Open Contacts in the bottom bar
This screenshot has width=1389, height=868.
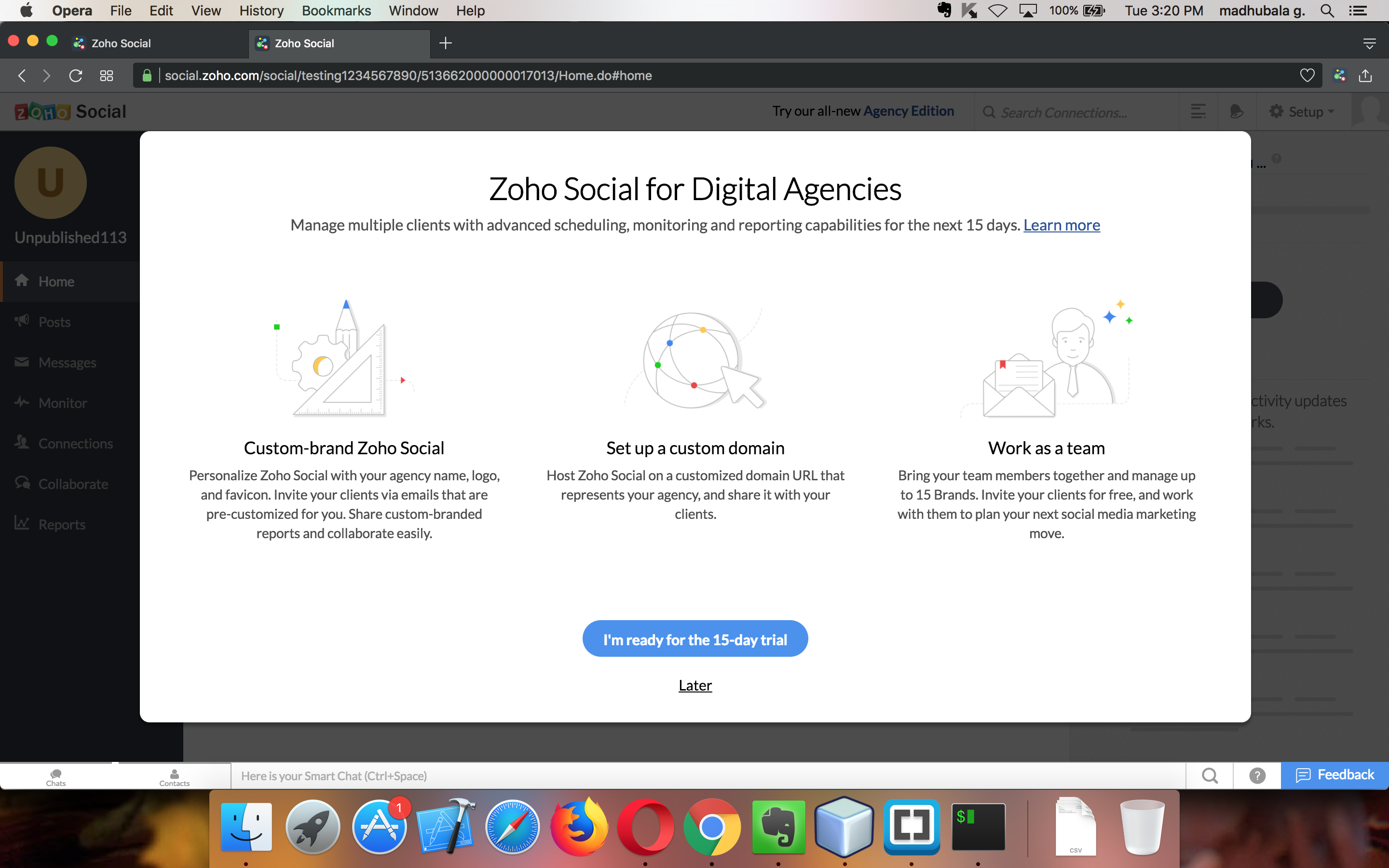[x=175, y=777]
